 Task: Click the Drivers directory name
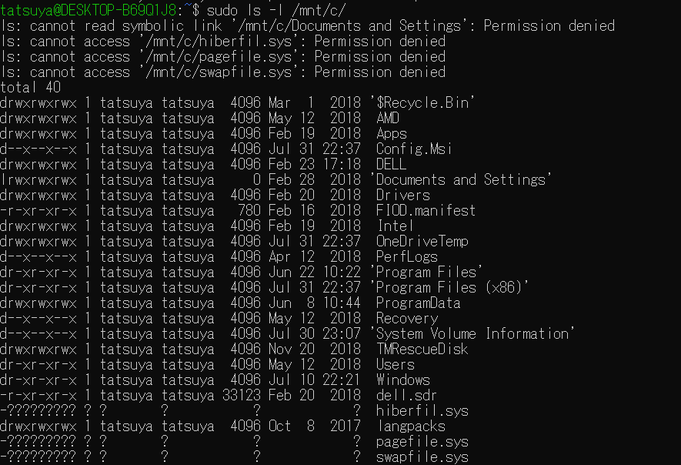403,195
